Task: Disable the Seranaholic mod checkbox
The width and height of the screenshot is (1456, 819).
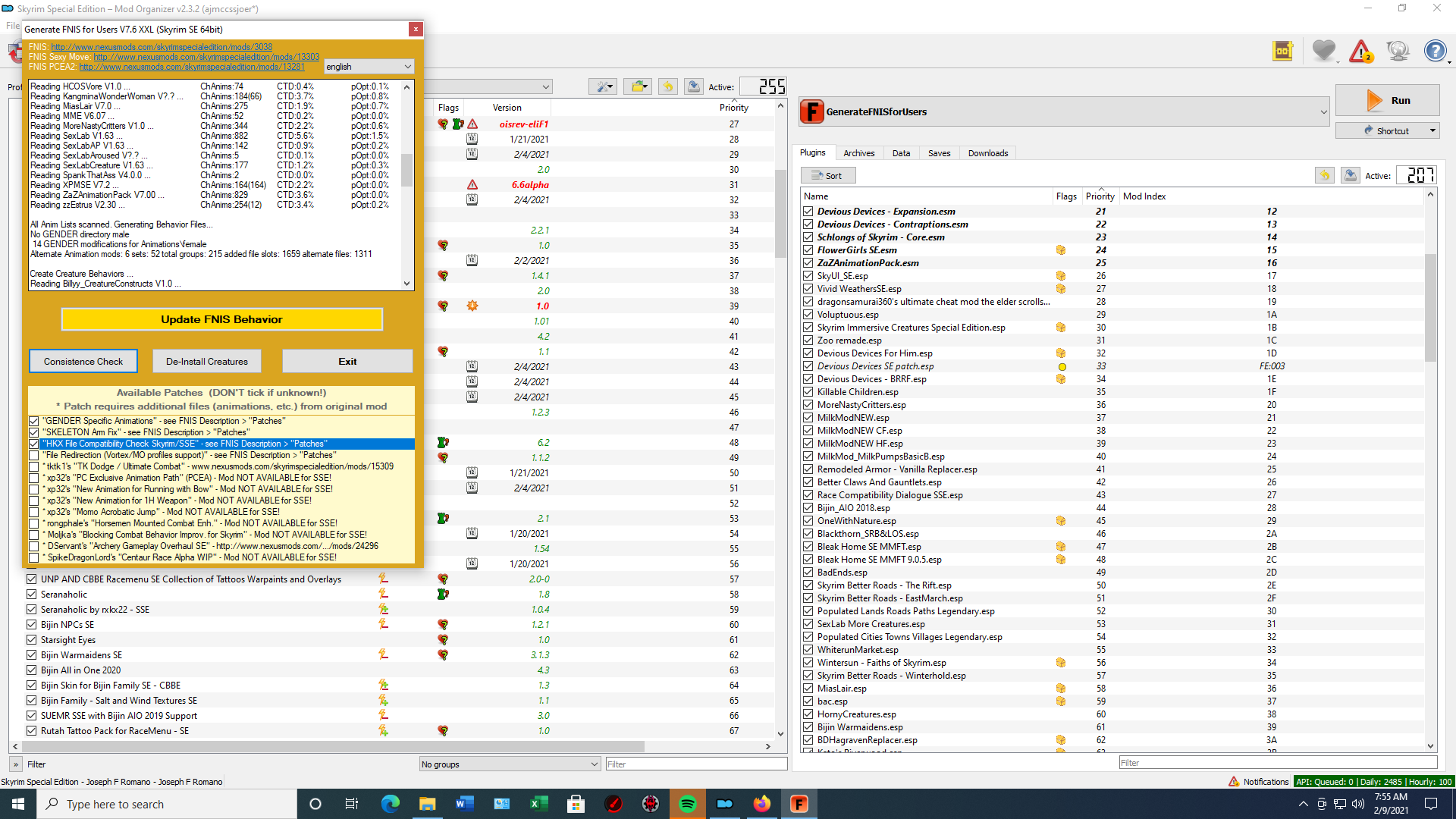Action: point(32,594)
